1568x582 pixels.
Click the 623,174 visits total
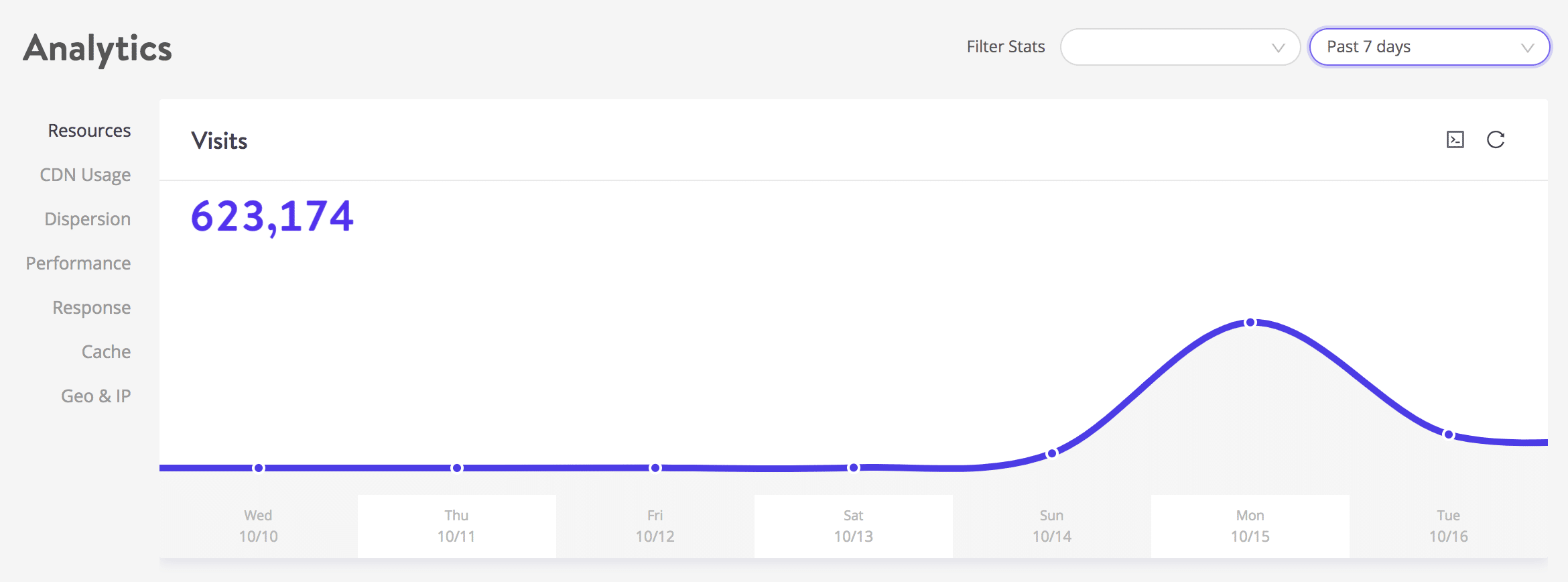coord(272,216)
